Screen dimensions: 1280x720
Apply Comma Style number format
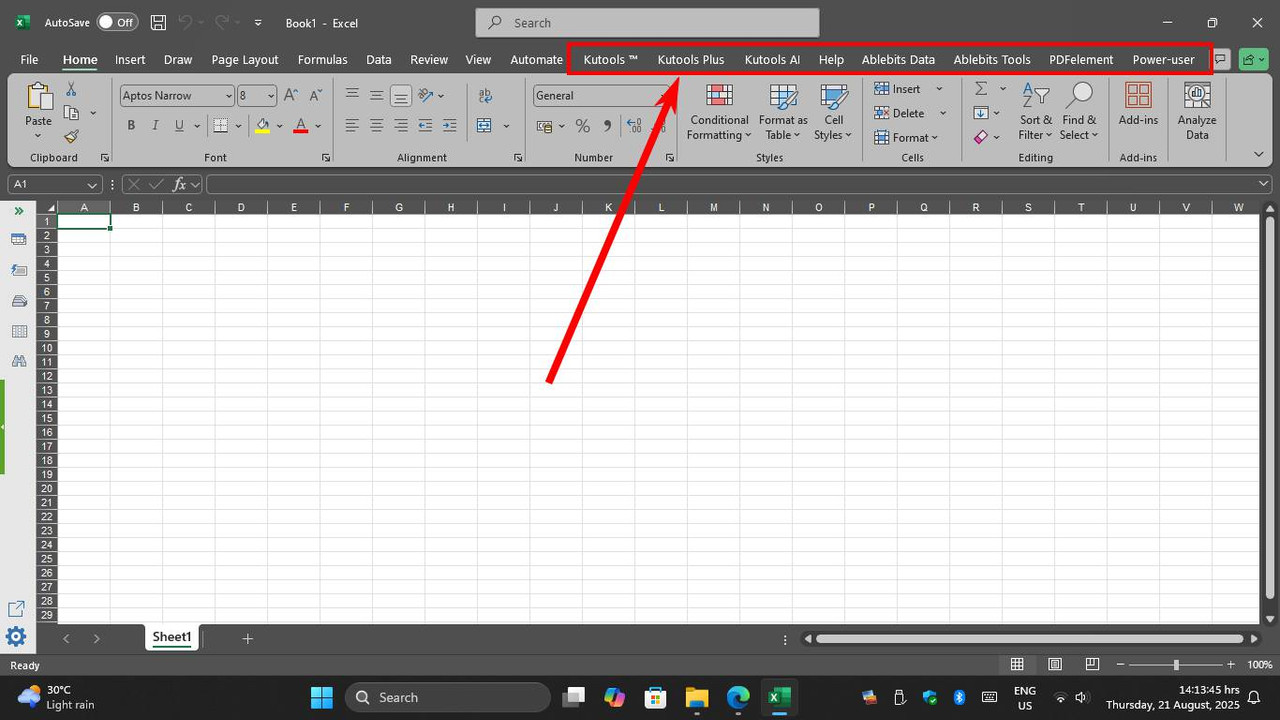point(607,126)
